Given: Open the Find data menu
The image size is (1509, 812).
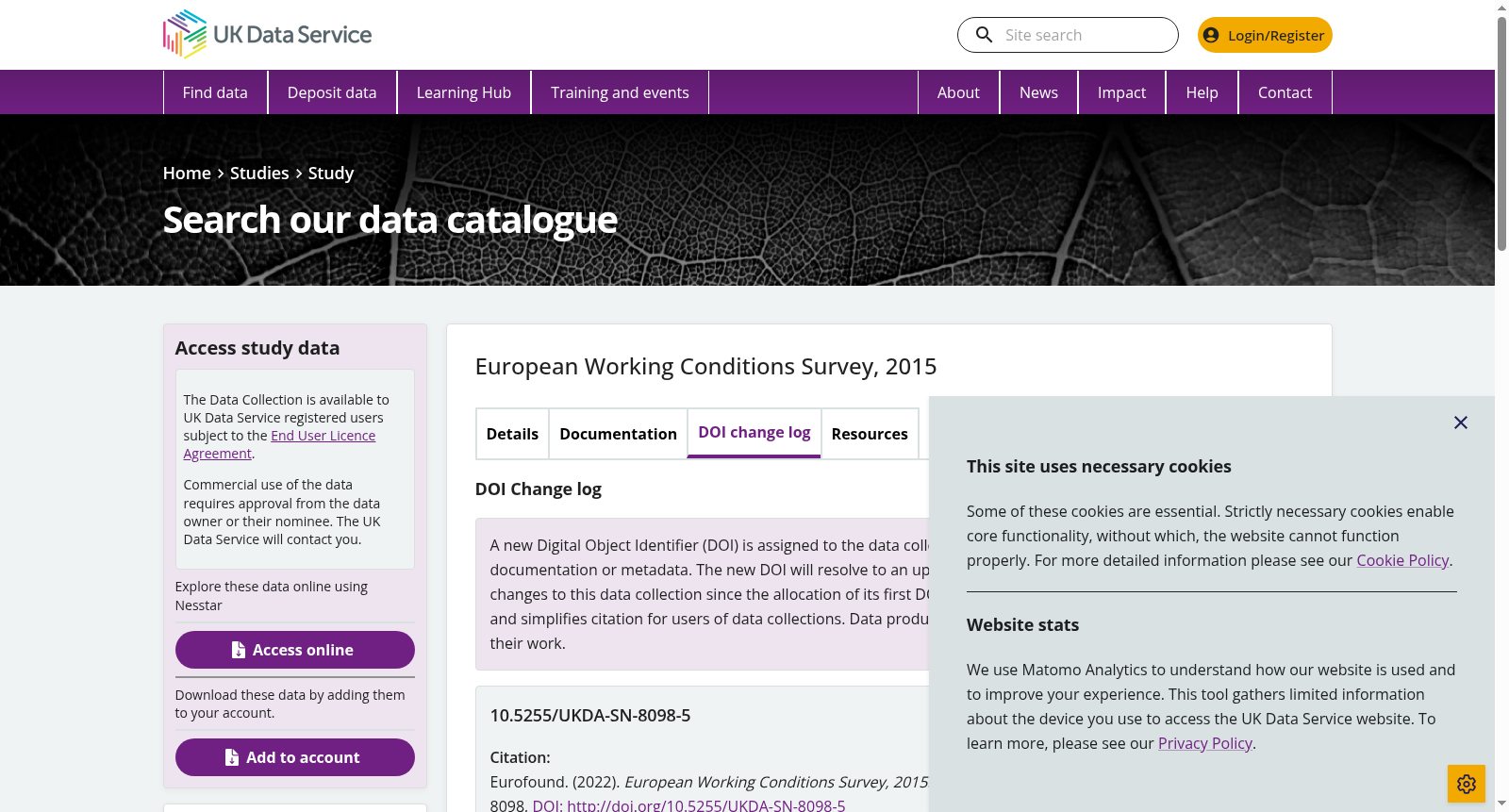Looking at the screenshot, I should pyautogui.click(x=215, y=92).
